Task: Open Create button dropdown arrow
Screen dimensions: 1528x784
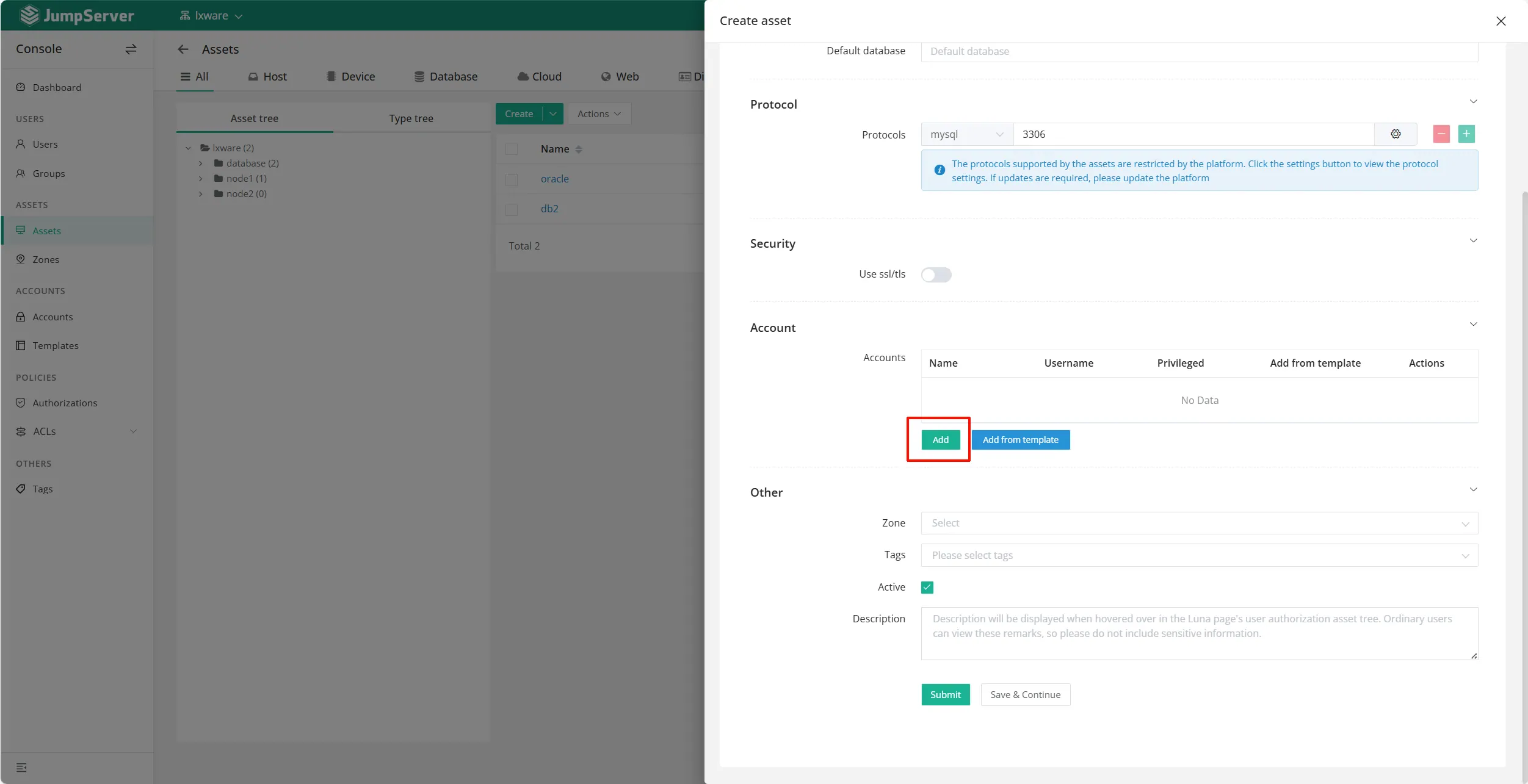Action: (553, 114)
